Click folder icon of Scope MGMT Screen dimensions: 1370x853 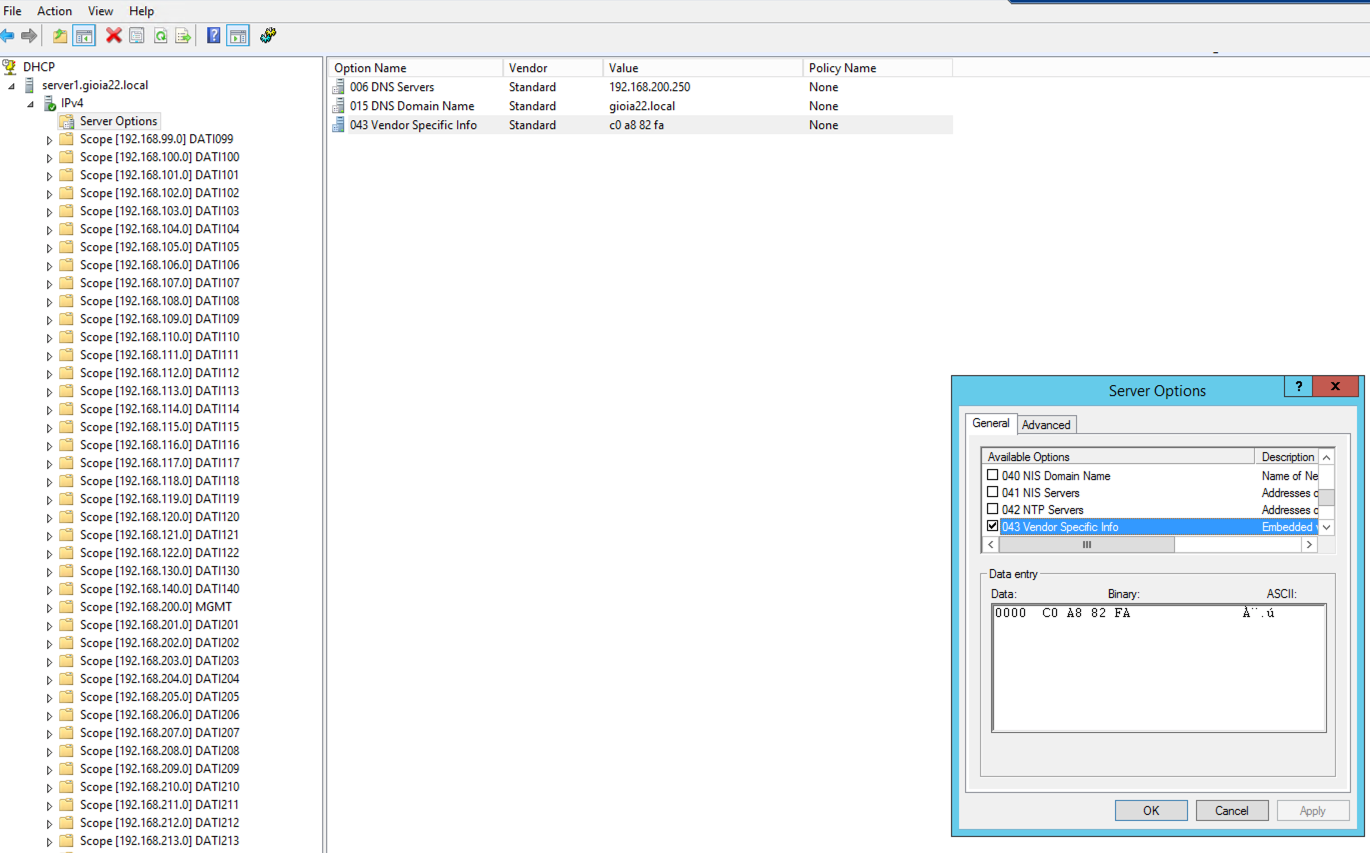click(67, 607)
